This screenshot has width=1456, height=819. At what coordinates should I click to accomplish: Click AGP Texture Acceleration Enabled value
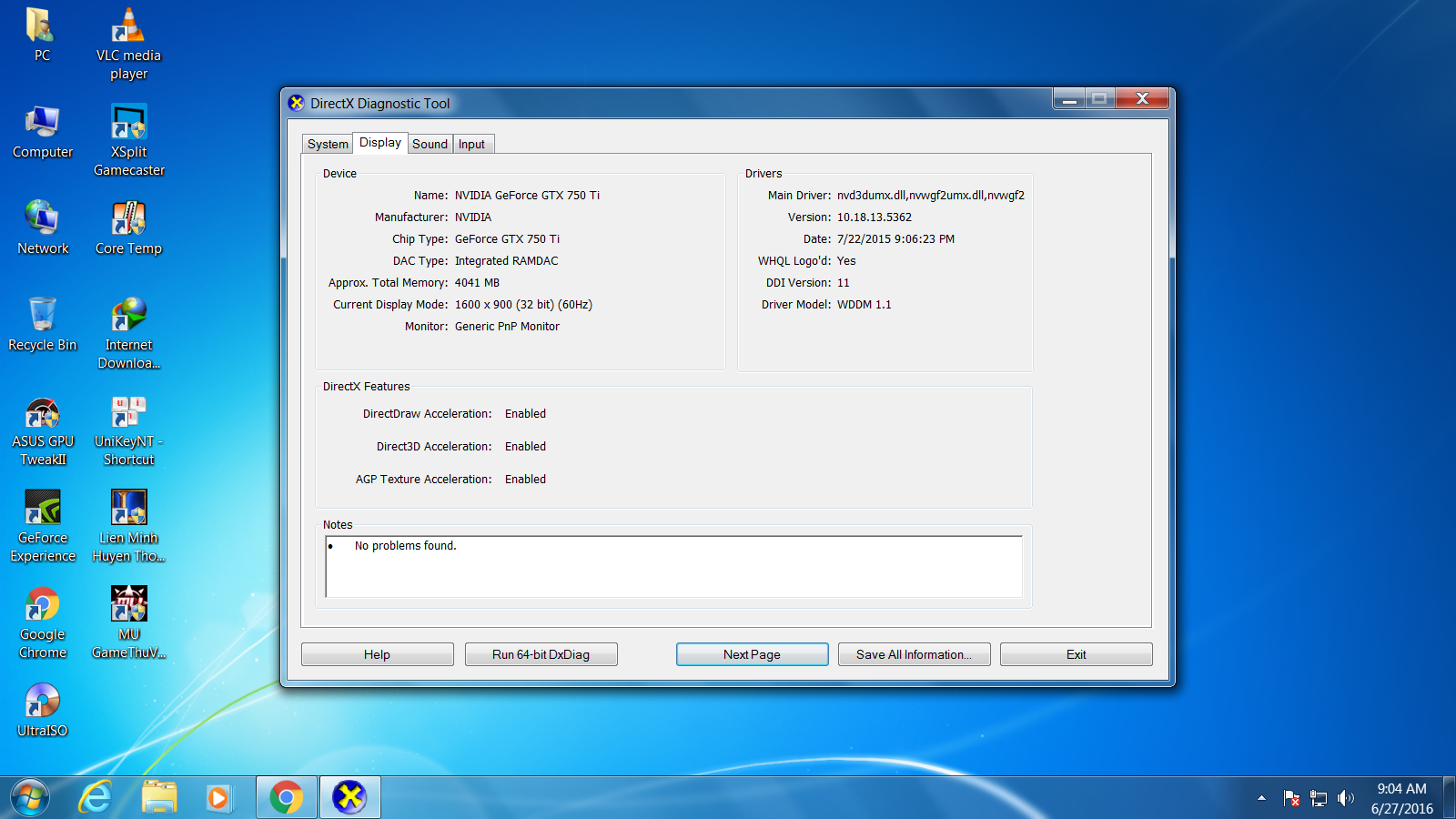point(525,479)
